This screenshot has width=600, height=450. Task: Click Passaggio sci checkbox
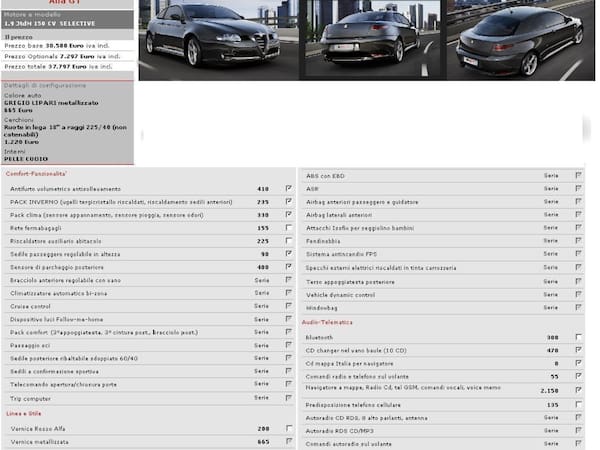click(x=289, y=345)
